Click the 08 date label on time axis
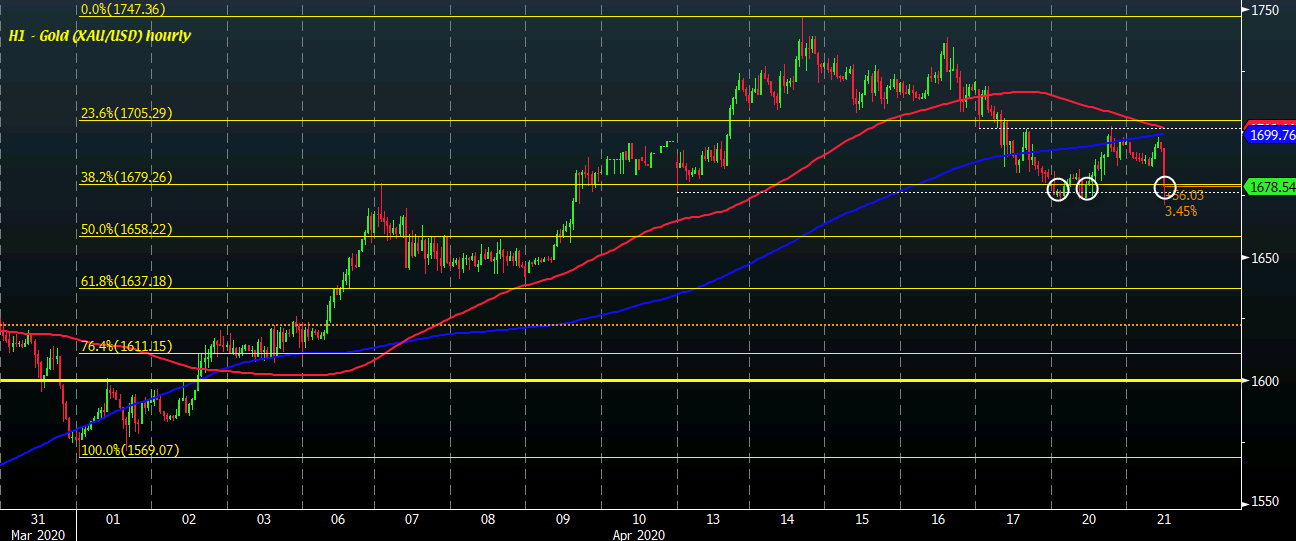The image size is (1296, 541). (488, 520)
